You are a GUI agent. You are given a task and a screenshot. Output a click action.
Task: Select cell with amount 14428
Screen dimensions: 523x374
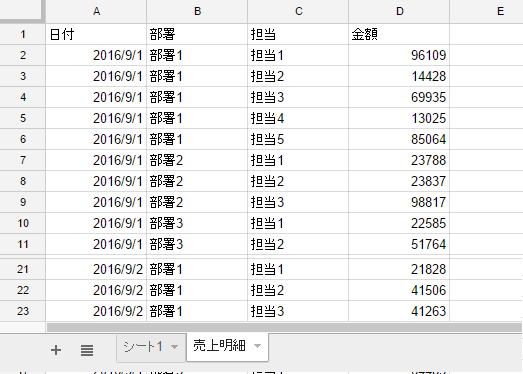399,76
